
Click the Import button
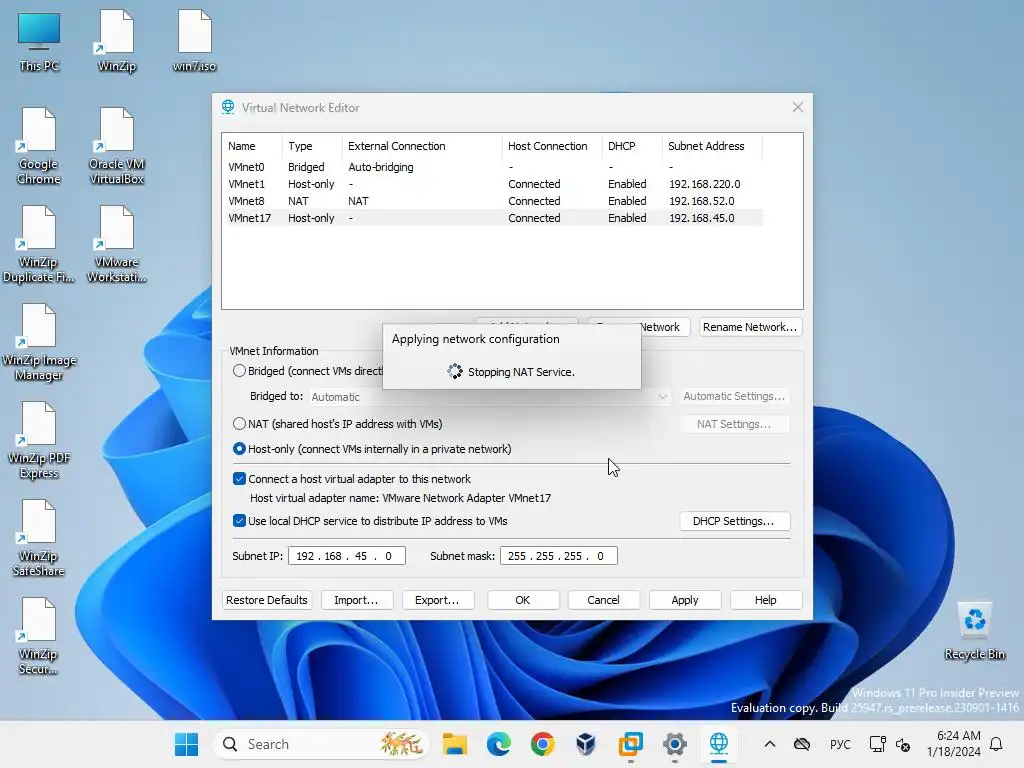357,600
